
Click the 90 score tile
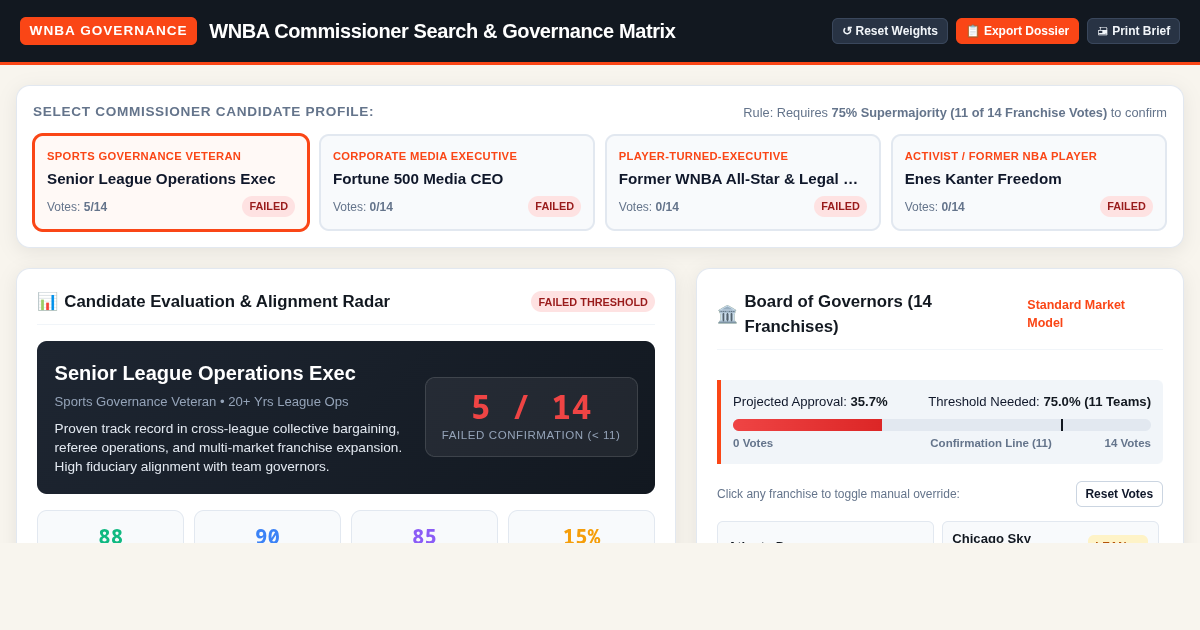267,527
